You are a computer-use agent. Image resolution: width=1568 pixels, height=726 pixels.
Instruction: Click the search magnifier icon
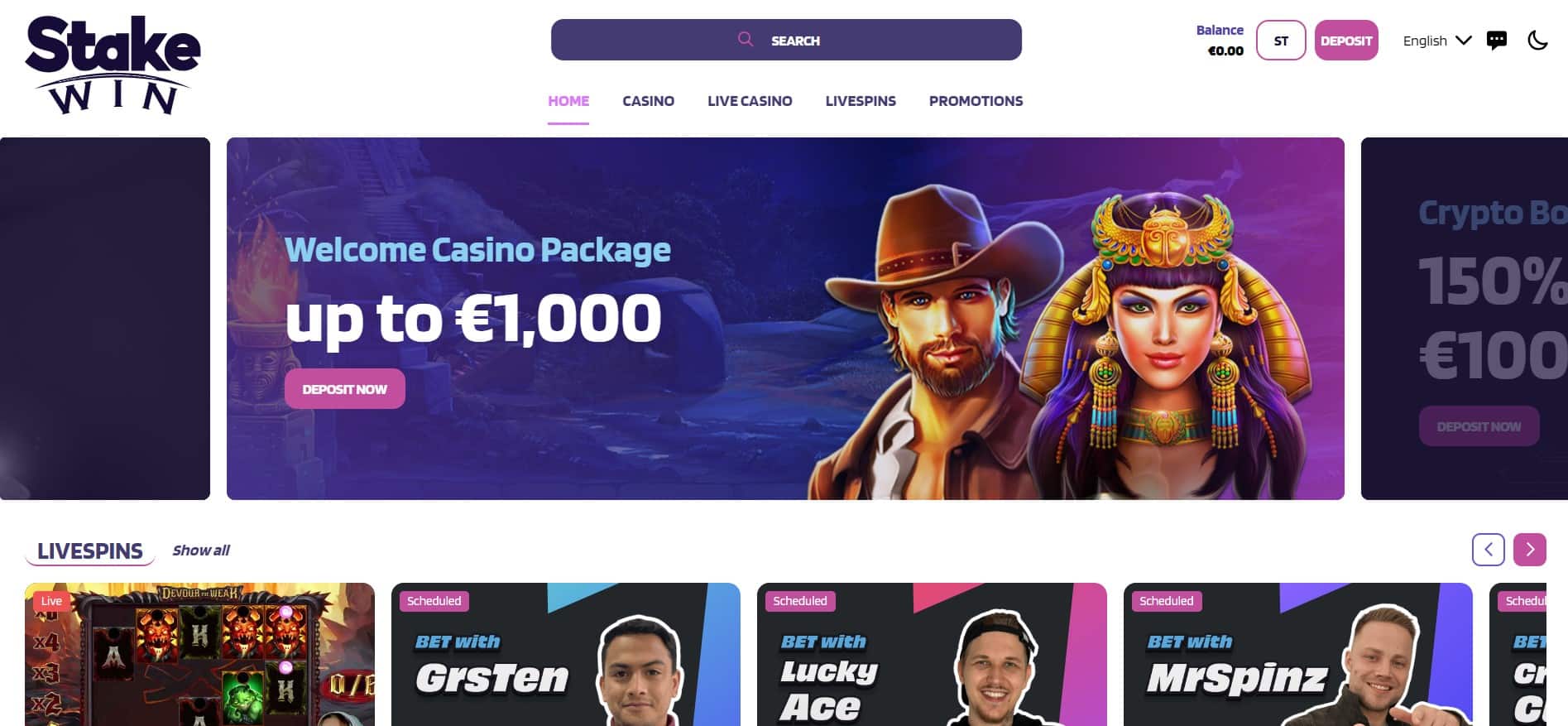746,39
